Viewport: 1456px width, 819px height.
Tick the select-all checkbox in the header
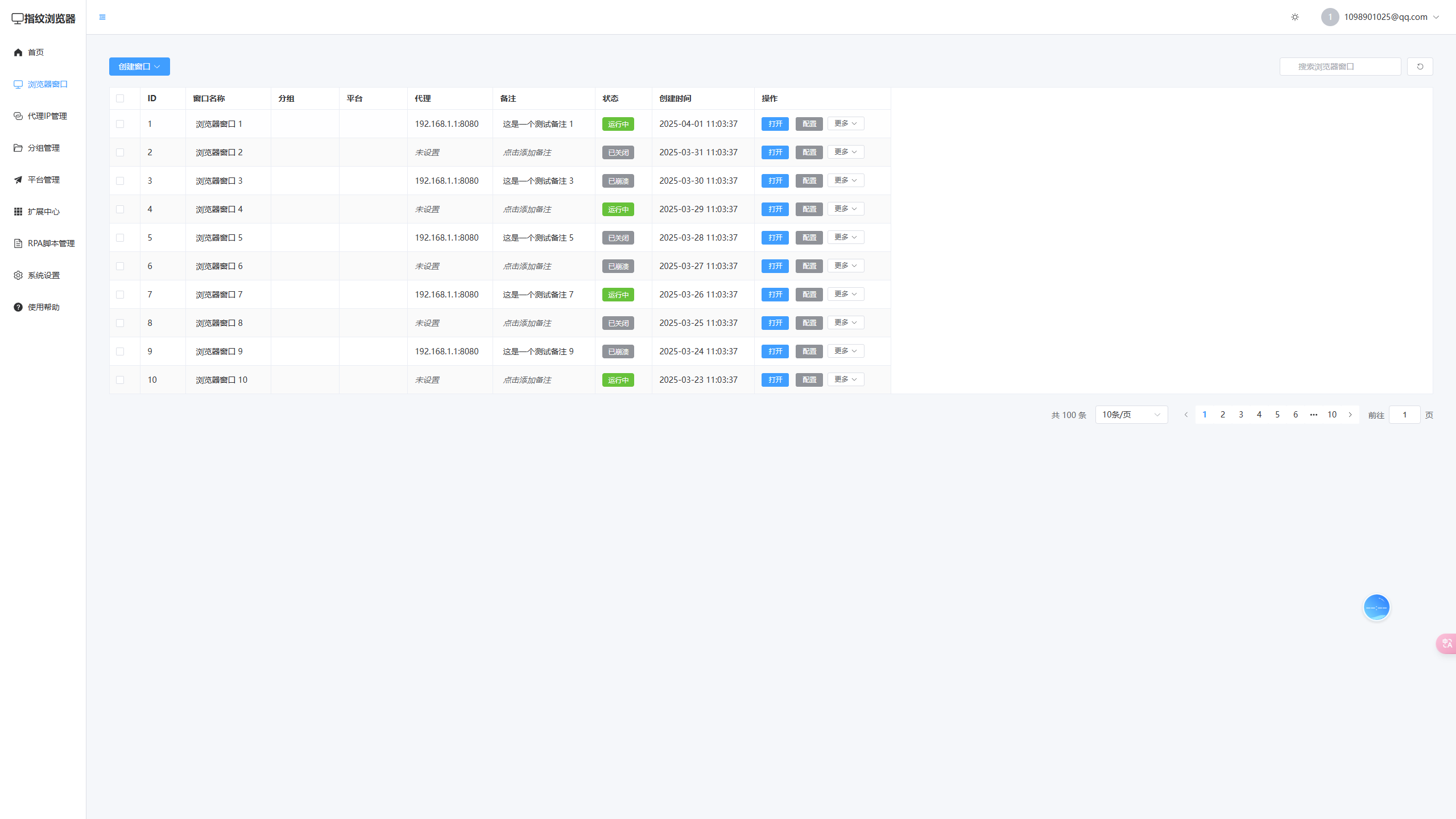coord(120,98)
